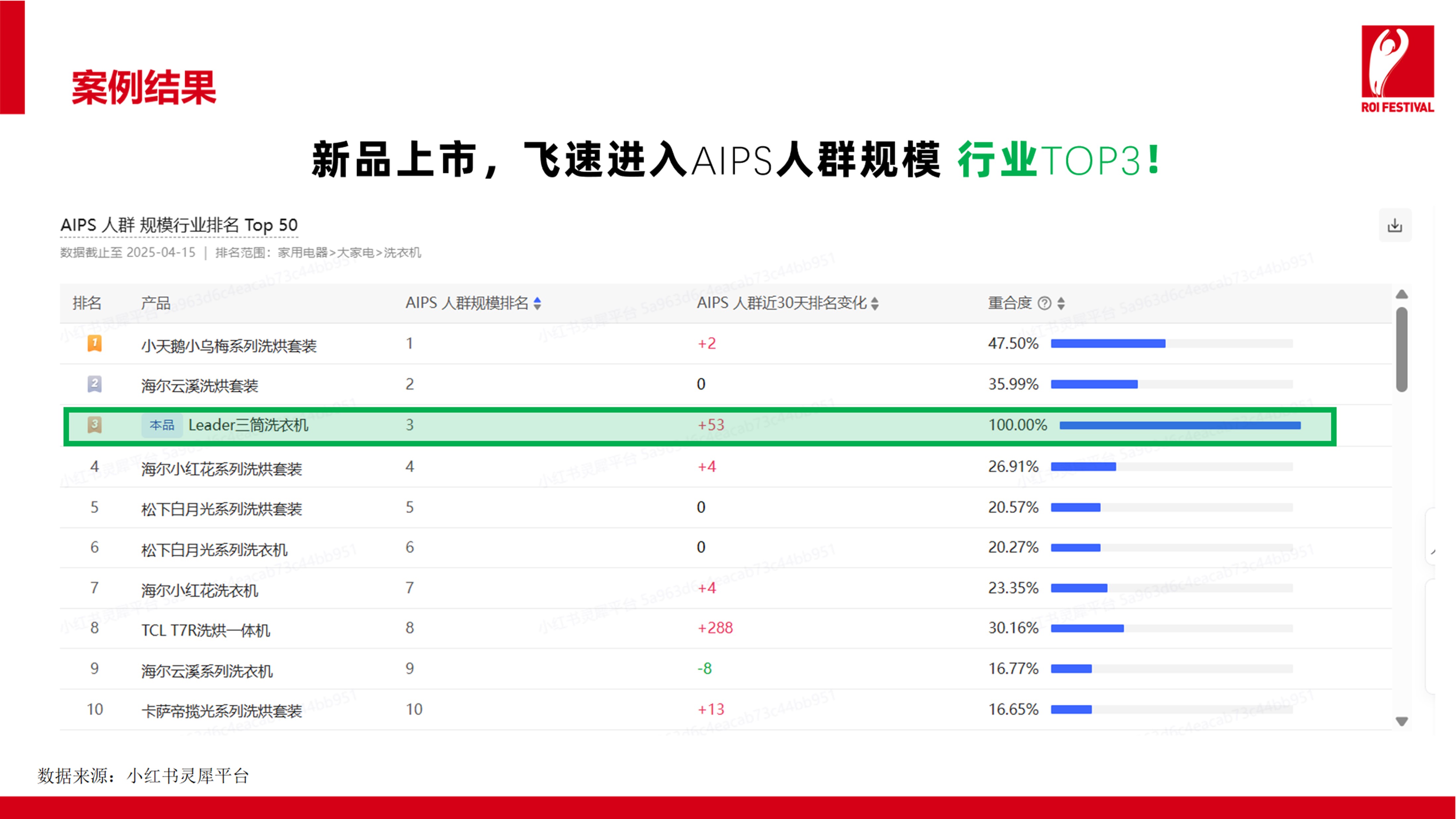The image size is (1456, 819).
Task: Click the gold rank 1 medal icon
Action: click(x=94, y=344)
